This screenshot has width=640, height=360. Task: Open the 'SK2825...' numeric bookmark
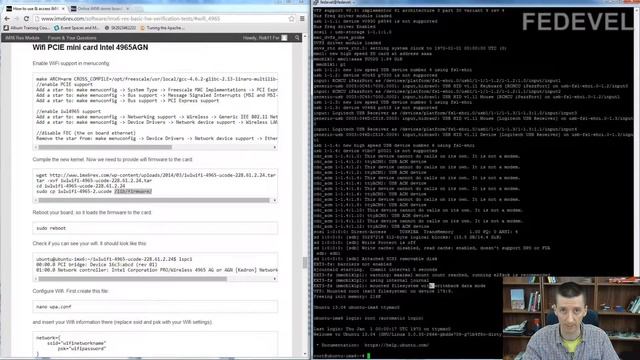[x=120, y=28]
